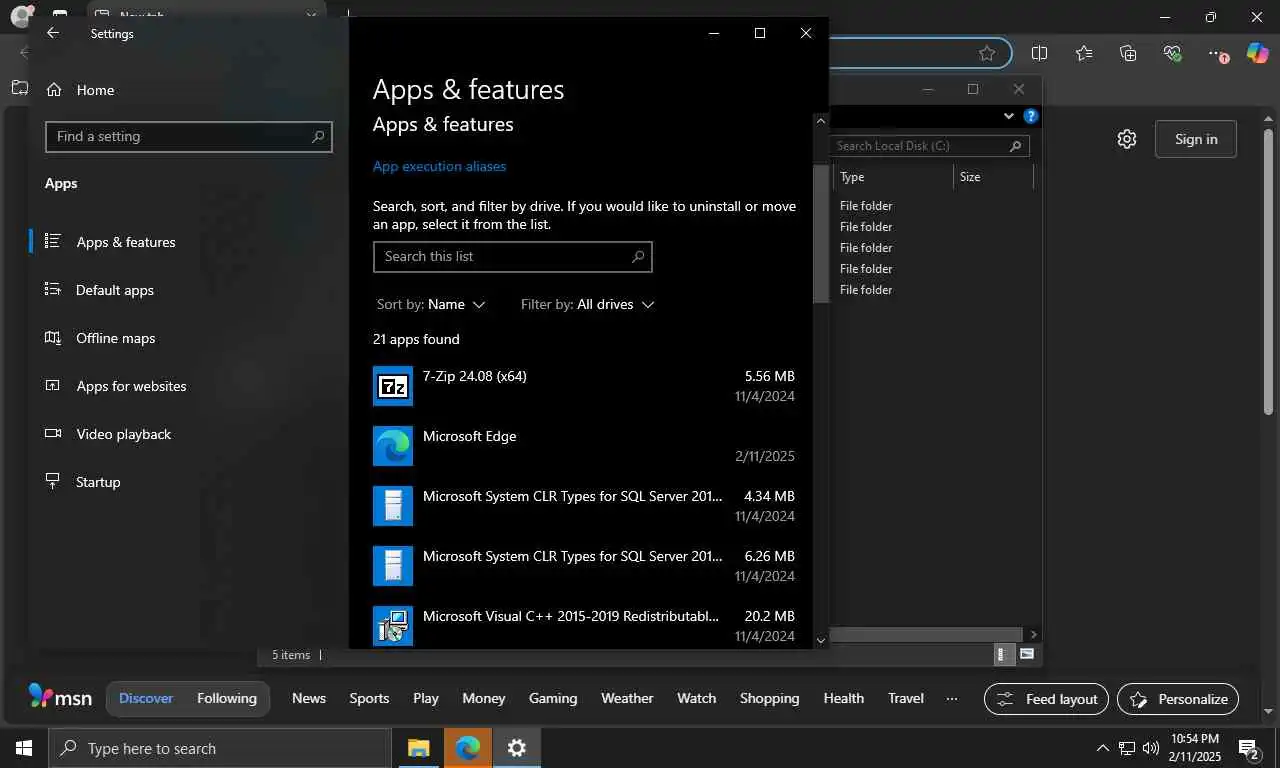1280x768 pixels.
Task: Open new tab page settings gear
Action: click(1127, 139)
